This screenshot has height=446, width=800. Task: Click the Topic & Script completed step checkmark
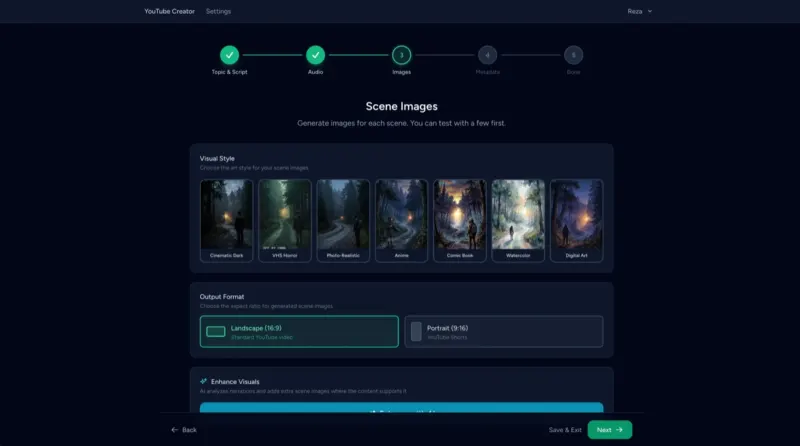point(229,55)
